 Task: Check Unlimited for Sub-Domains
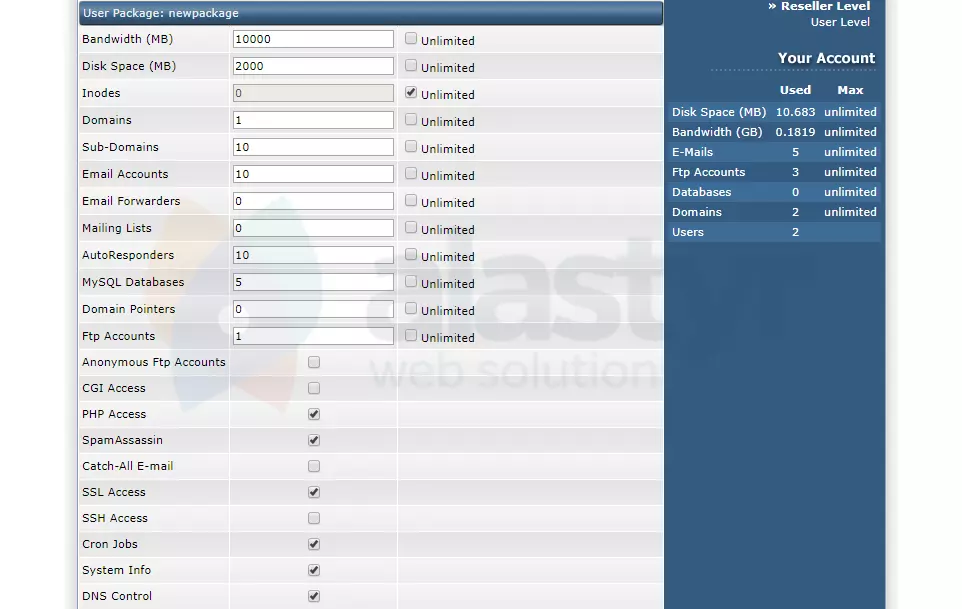pos(410,148)
